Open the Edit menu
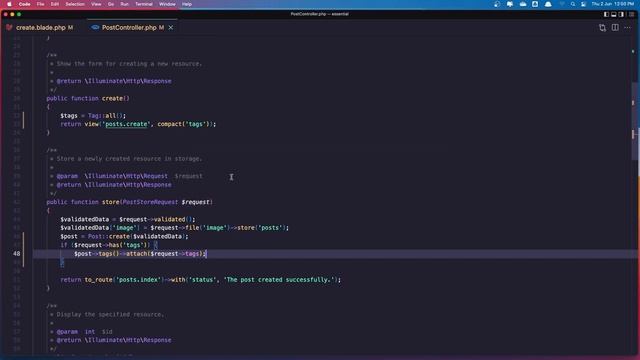Image resolution: width=640 pixels, height=360 pixels. pyautogui.click(x=55, y=4)
